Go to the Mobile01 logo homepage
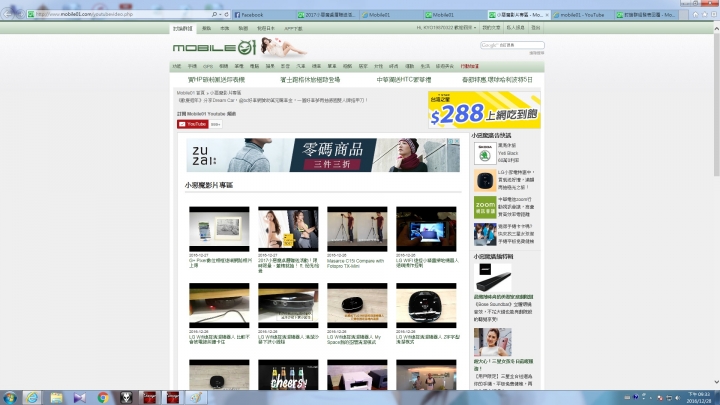This screenshot has width=720, height=405. tap(214, 47)
